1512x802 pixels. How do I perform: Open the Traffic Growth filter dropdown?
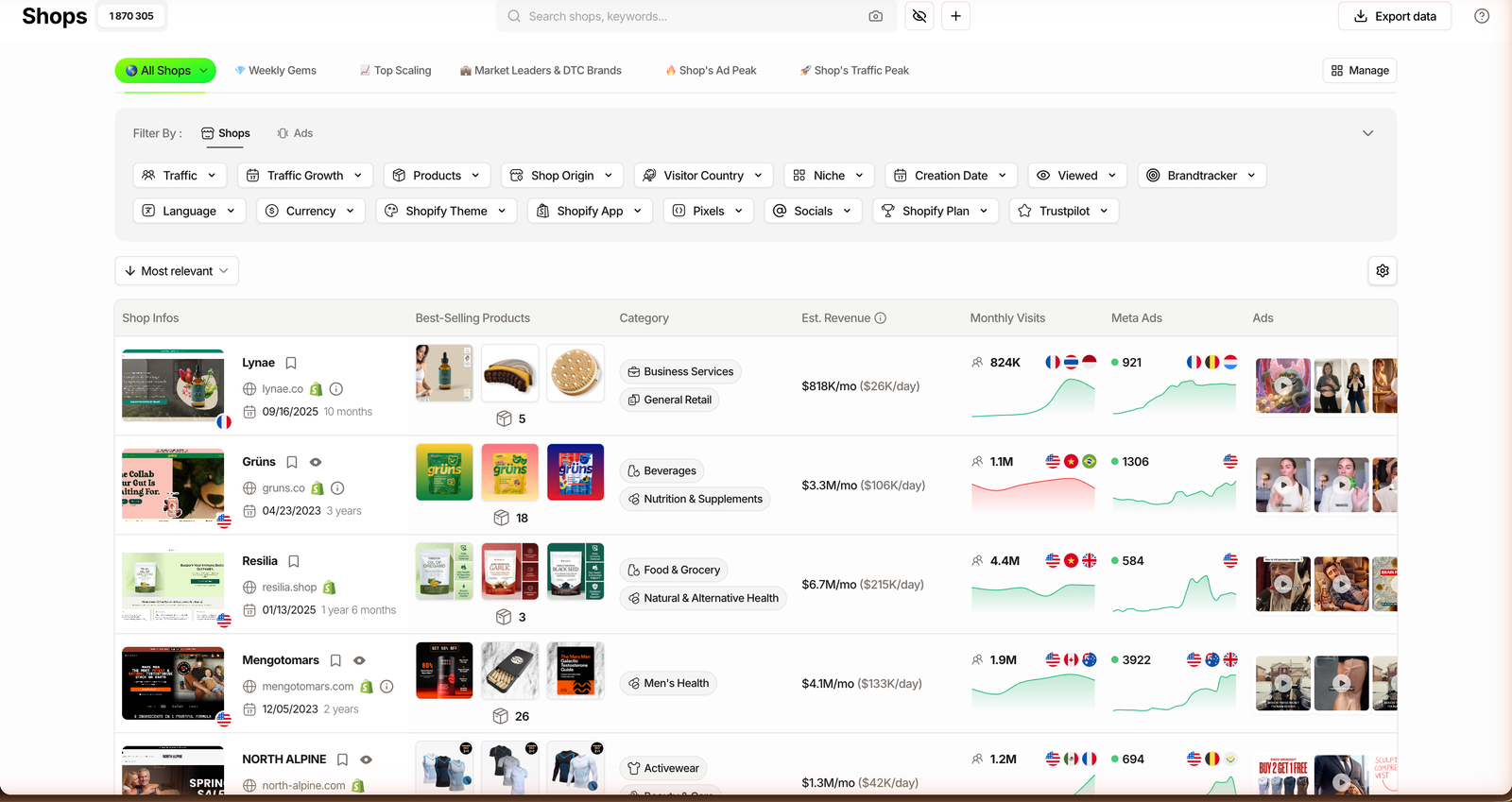(304, 176)
